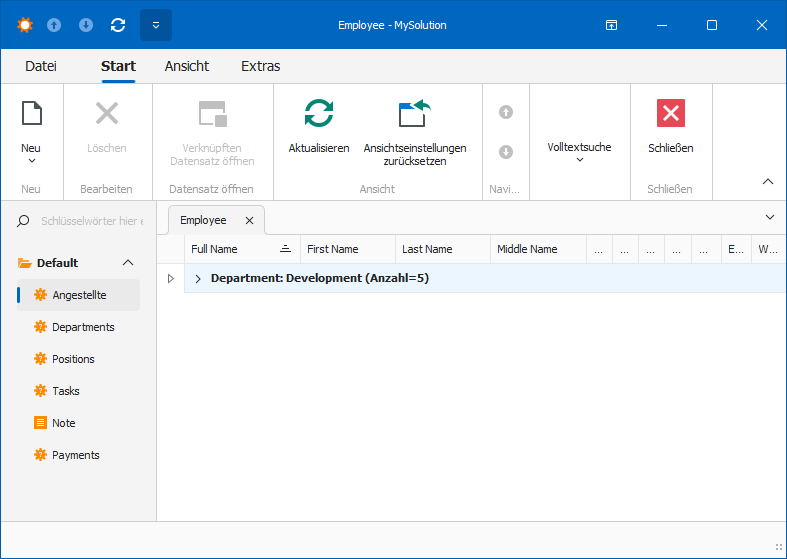Click the title bar up-arrow icon
787x559 pixels.
click(54, 25)
